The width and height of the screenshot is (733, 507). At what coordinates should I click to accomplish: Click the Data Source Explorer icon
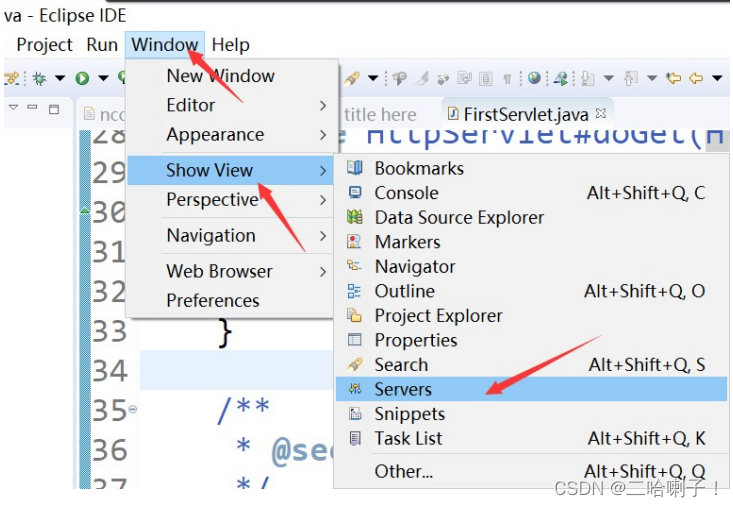(354, 217)
